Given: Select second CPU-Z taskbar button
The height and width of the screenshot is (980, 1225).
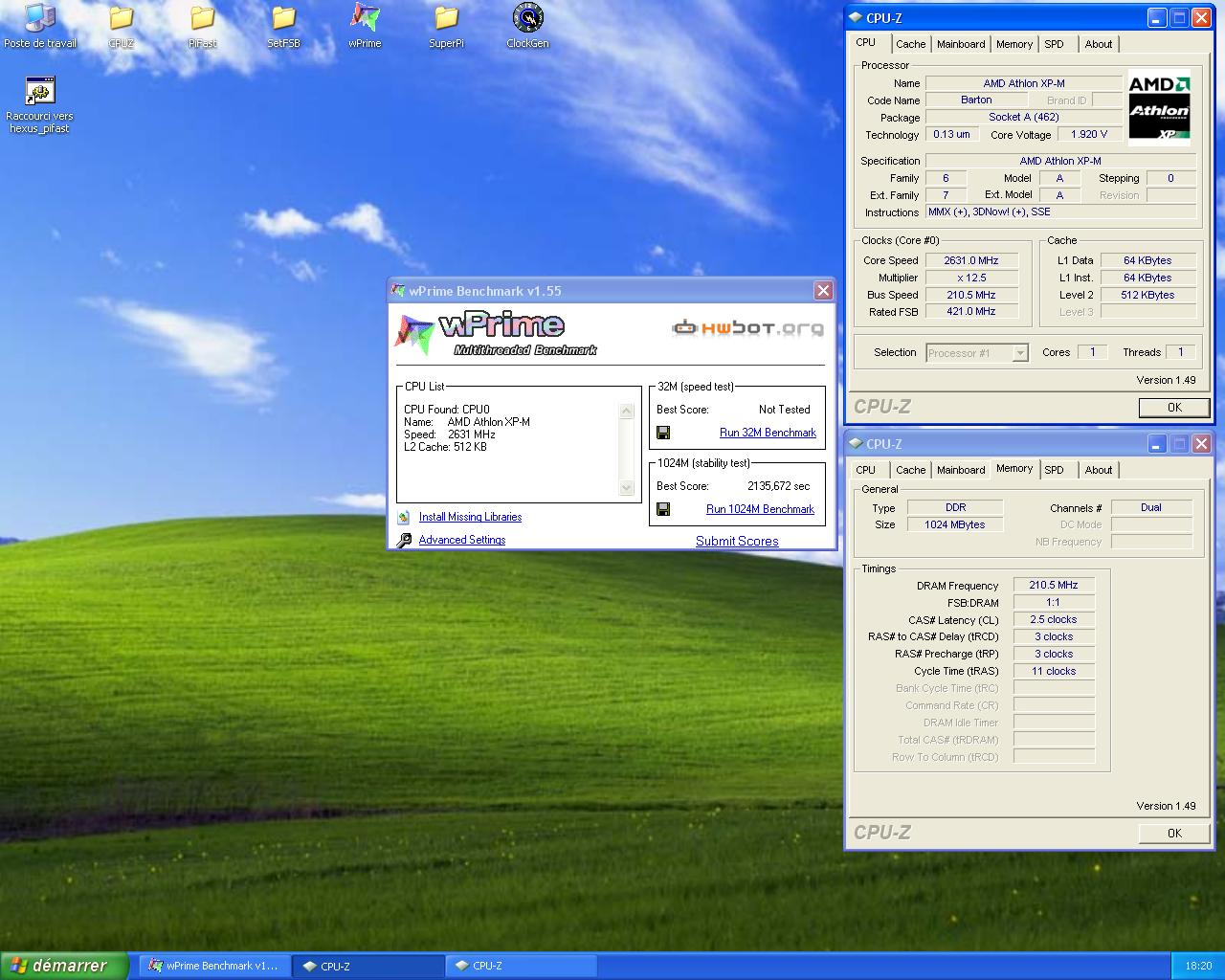Looking at the screenshot, I should click(520, 966).
